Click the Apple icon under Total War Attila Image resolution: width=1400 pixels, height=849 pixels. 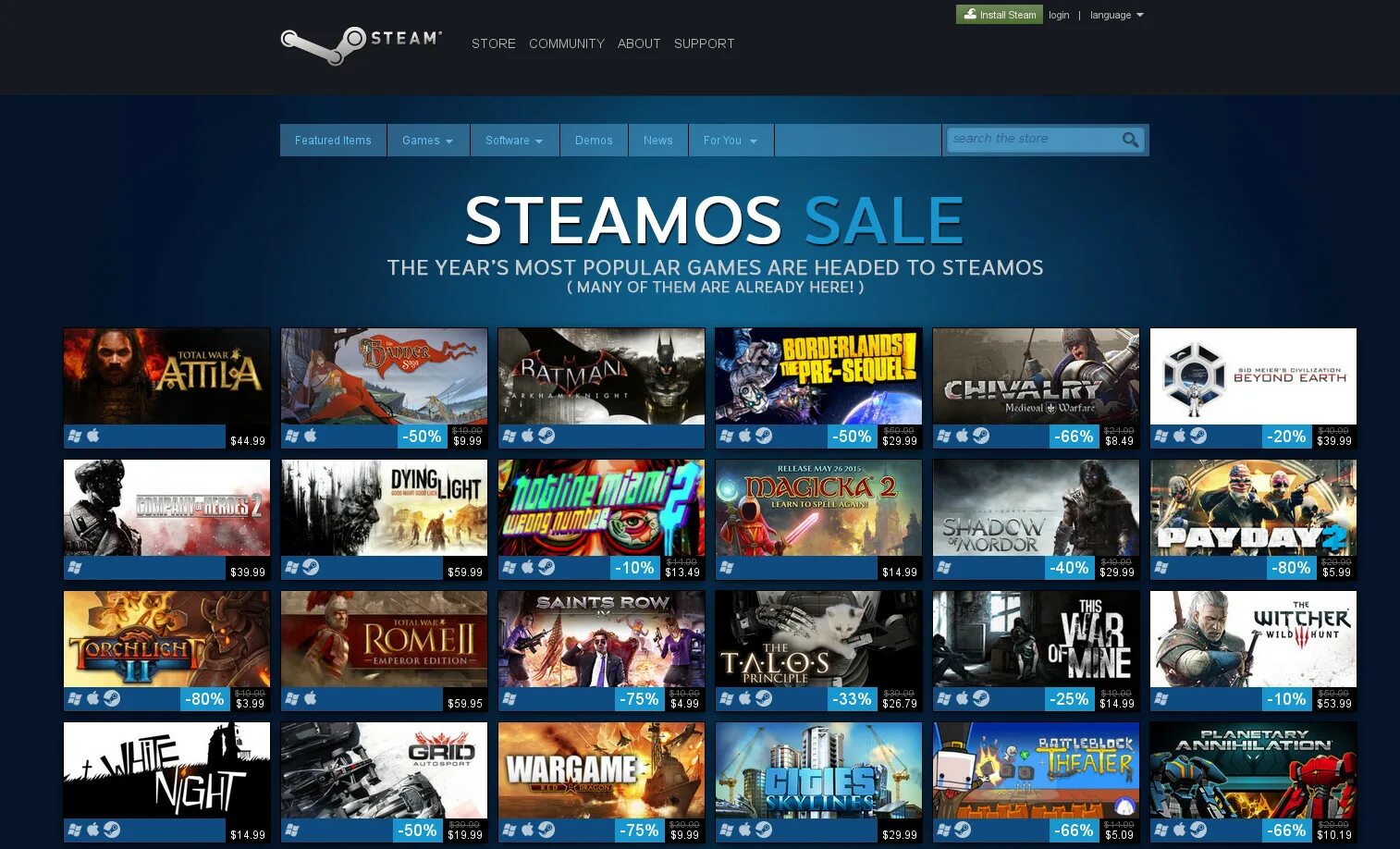tap(92, 436)
